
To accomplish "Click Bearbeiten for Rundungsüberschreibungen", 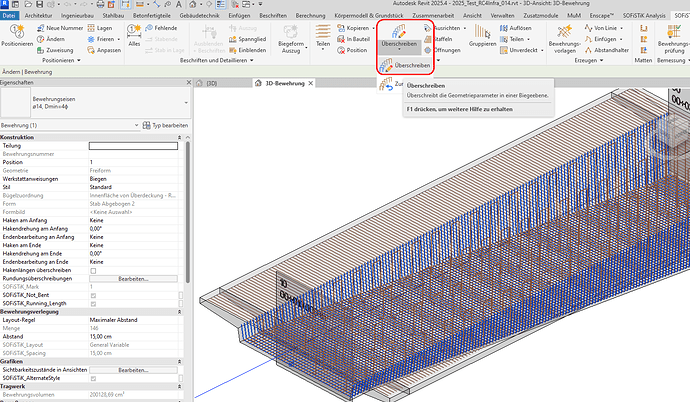I will 133,278.
